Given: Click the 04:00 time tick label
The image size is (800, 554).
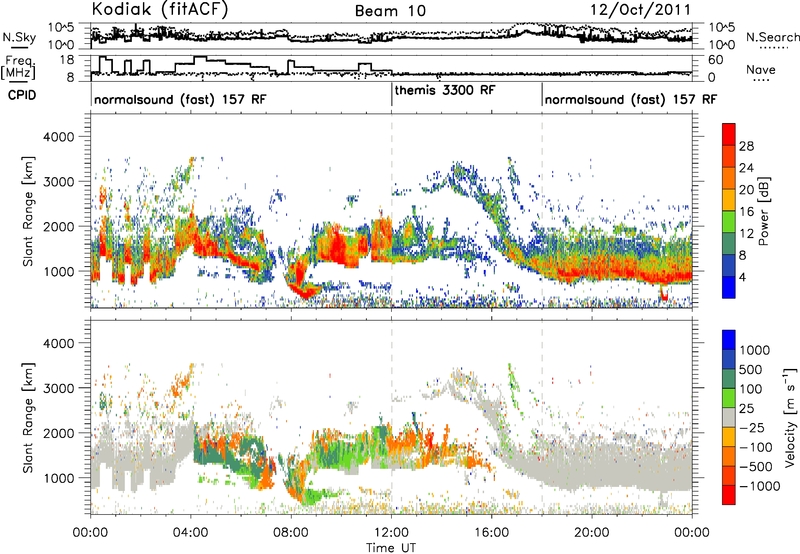Looking at the screenshot, I should pyautogui.click(x=191, y=533).
